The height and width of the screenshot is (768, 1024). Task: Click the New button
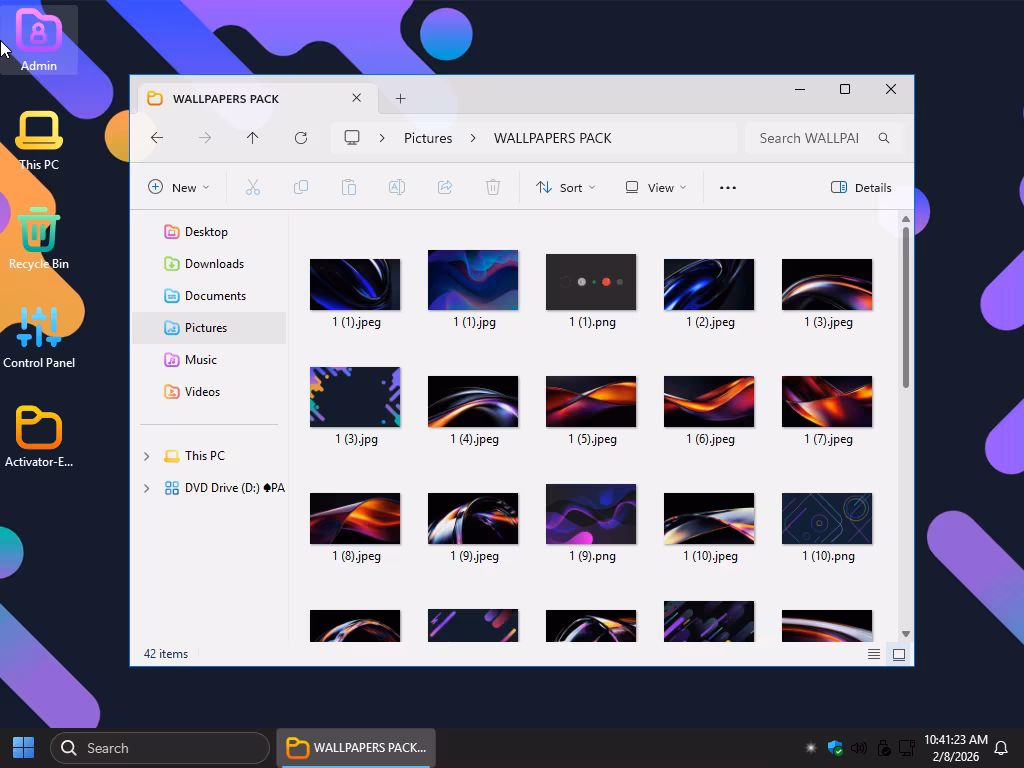(x=179, y=187)
